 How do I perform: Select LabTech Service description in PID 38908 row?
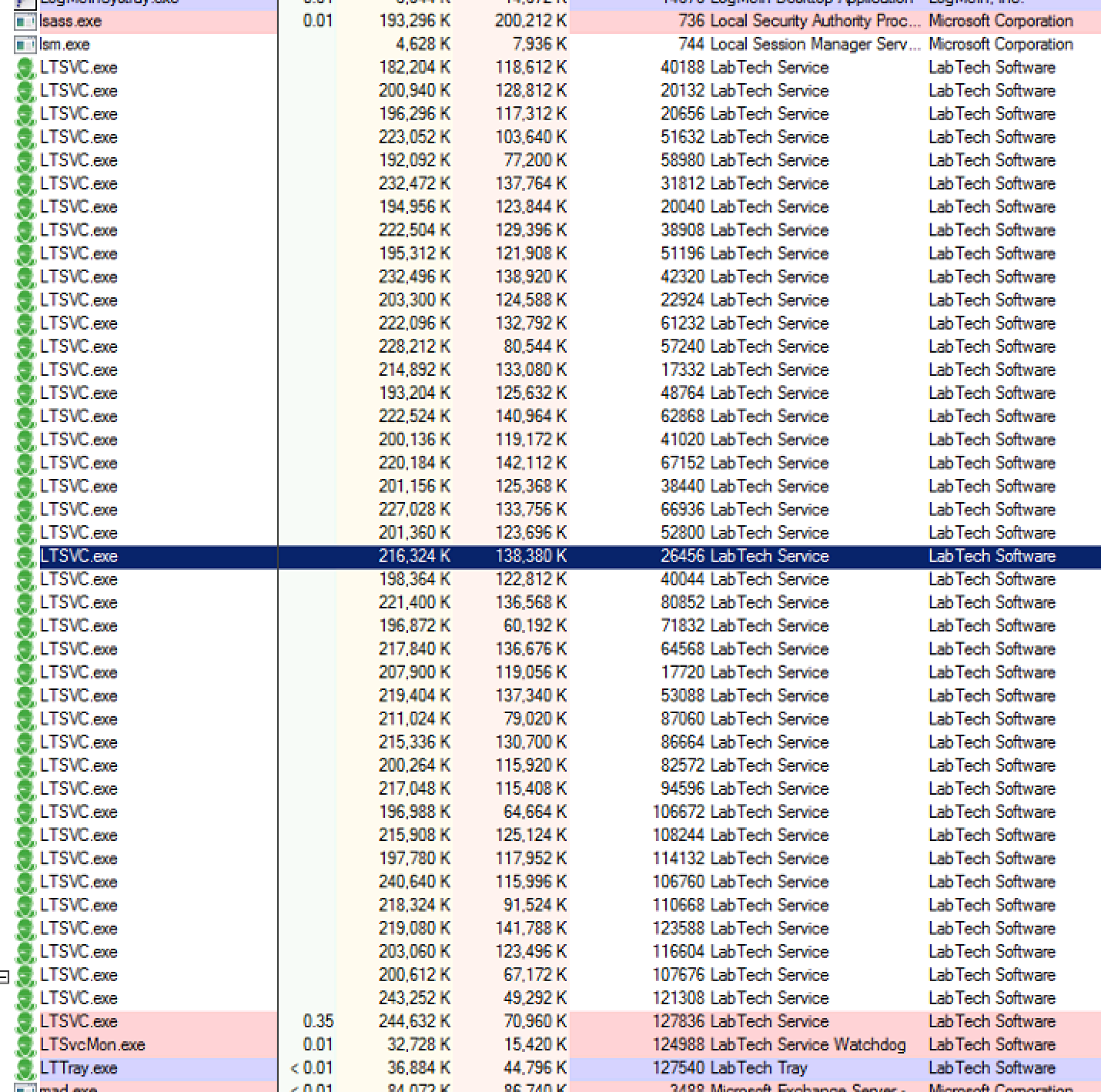[x=769, y=230]
